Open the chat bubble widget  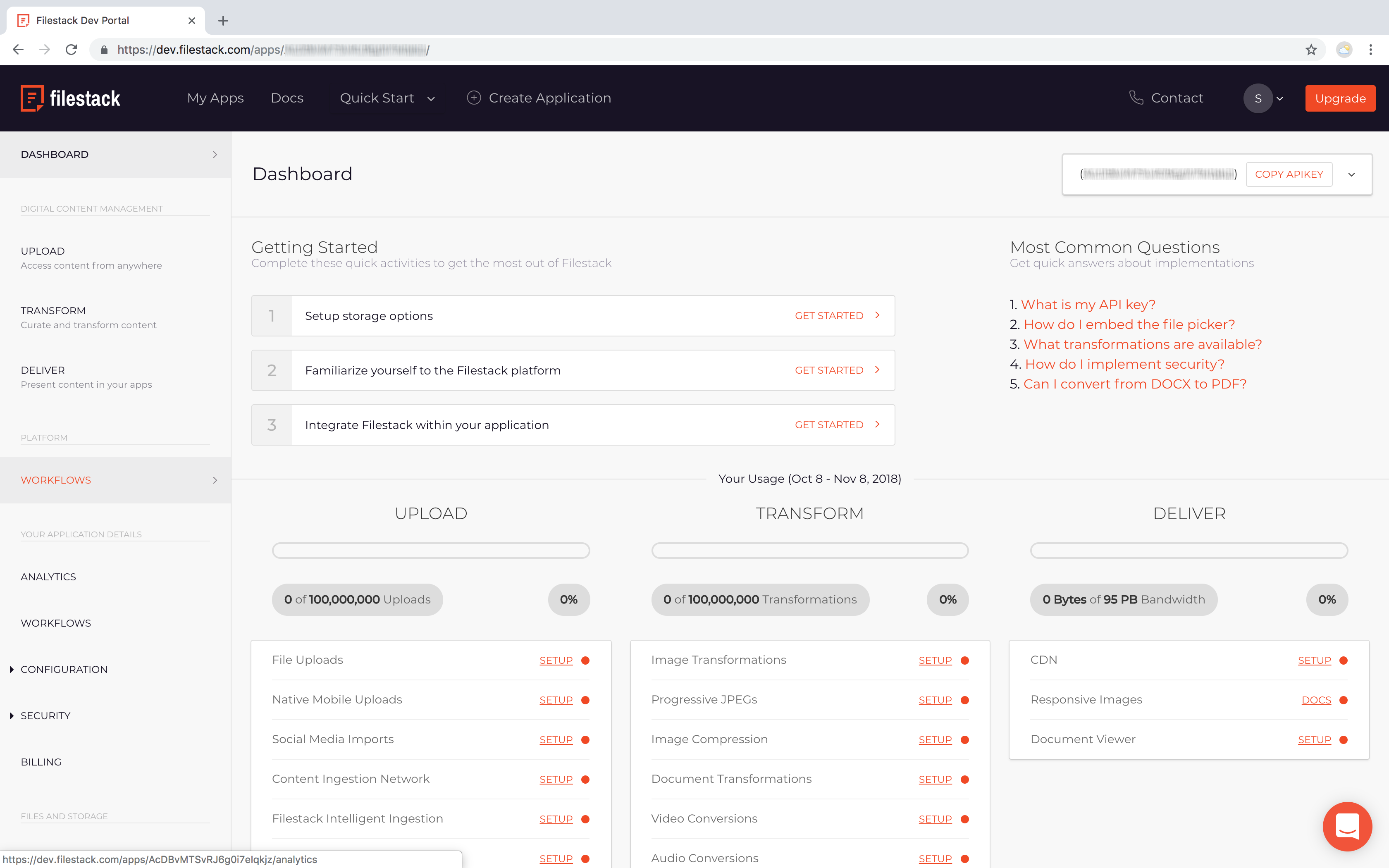pyautogui.click(x=1347, y=826)
